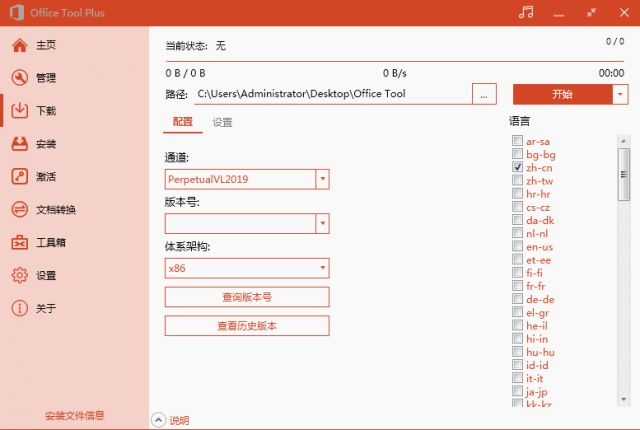
Task: Check the da-dk language checkbox
Action: coord(518,219)
